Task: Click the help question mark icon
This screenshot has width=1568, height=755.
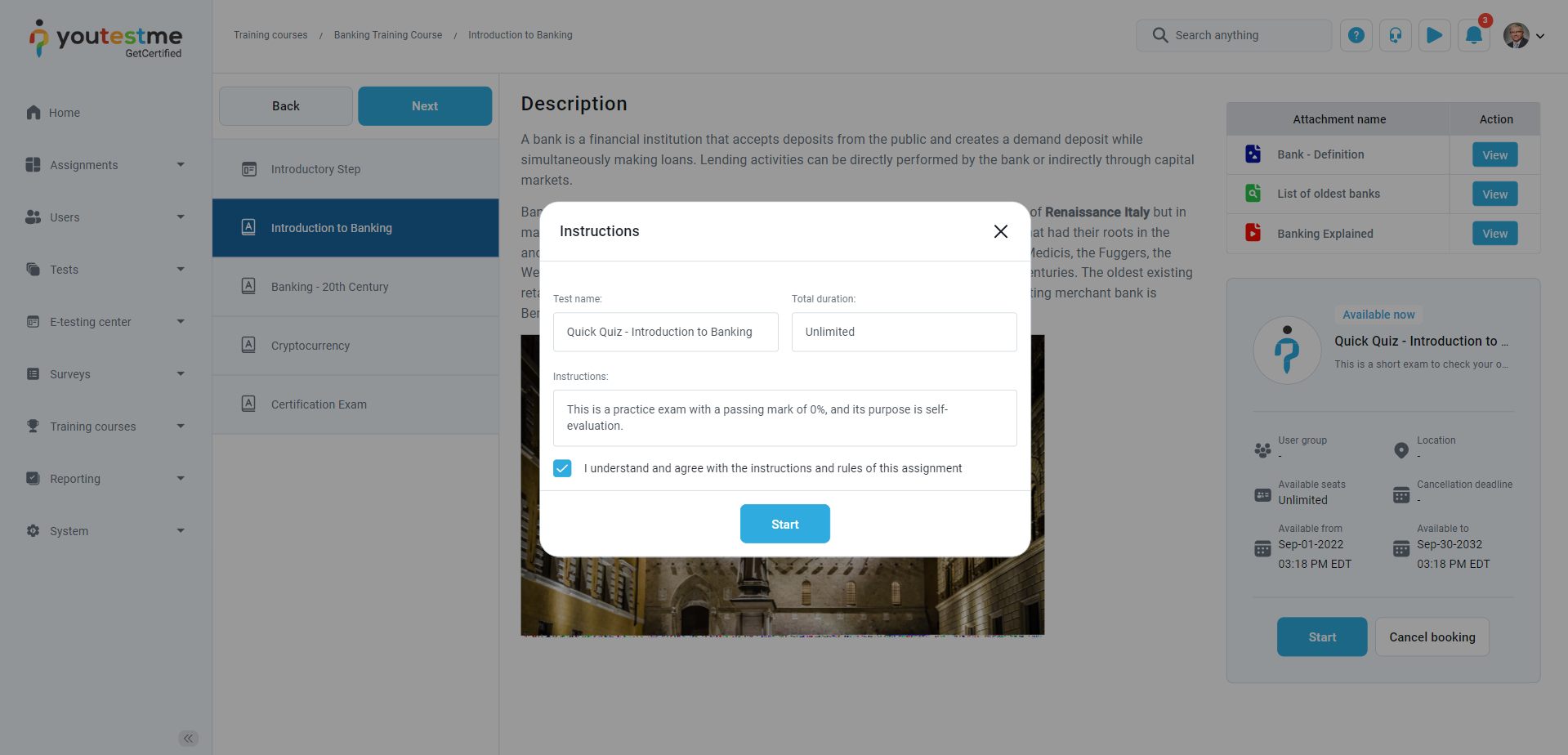Action: pos(1356,35)
